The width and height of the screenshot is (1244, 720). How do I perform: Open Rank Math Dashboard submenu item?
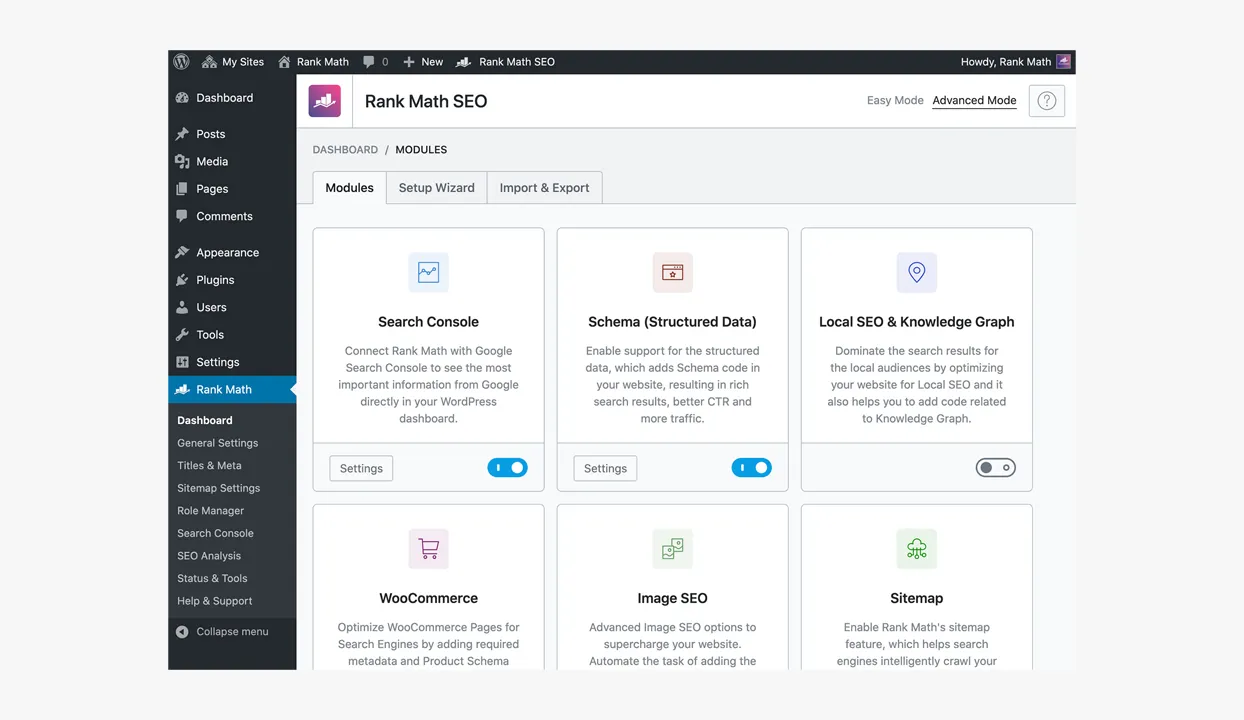[205, 421]
